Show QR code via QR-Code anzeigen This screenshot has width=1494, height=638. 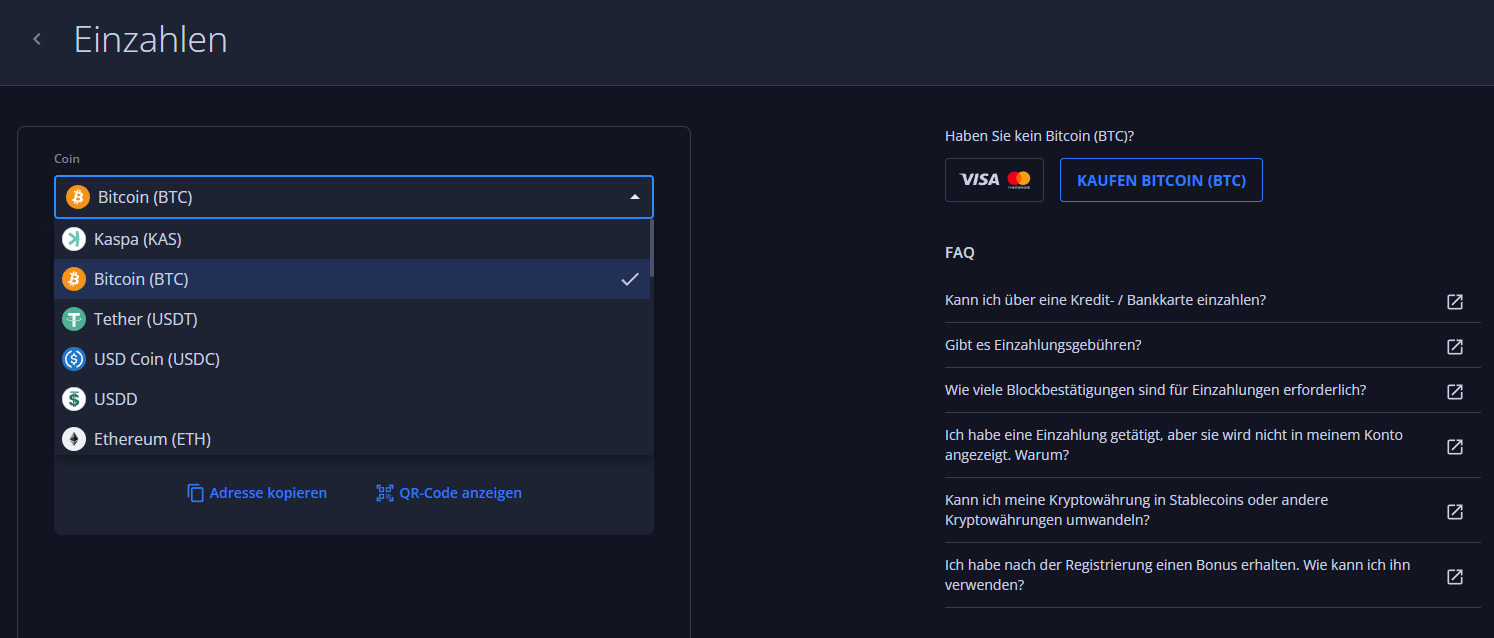449,493
